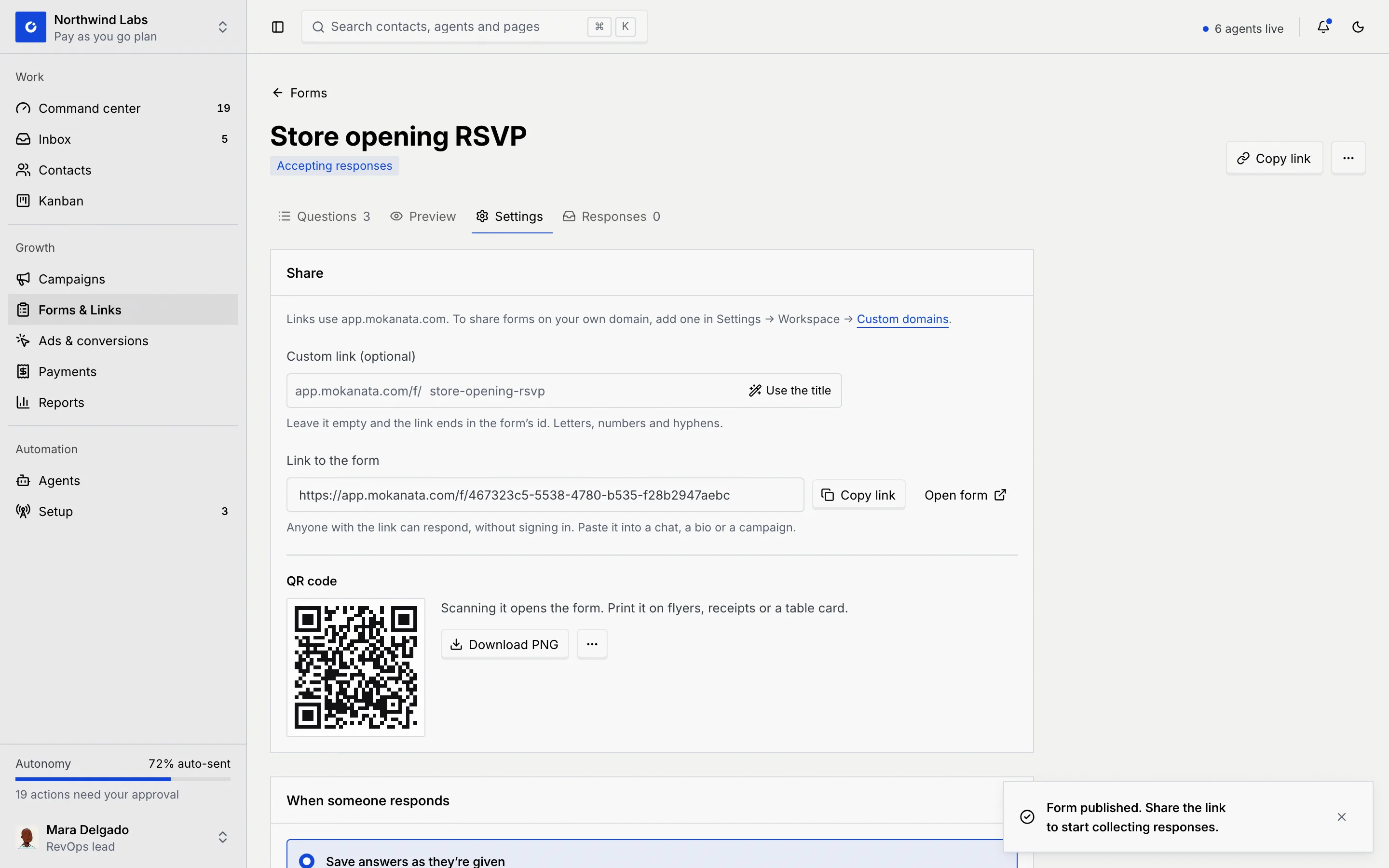Image resolution: width=1389 pixels, height=868 pixels.
Task: Expand Northwind Labs workspace switcher
Action: tap(223, 27)
